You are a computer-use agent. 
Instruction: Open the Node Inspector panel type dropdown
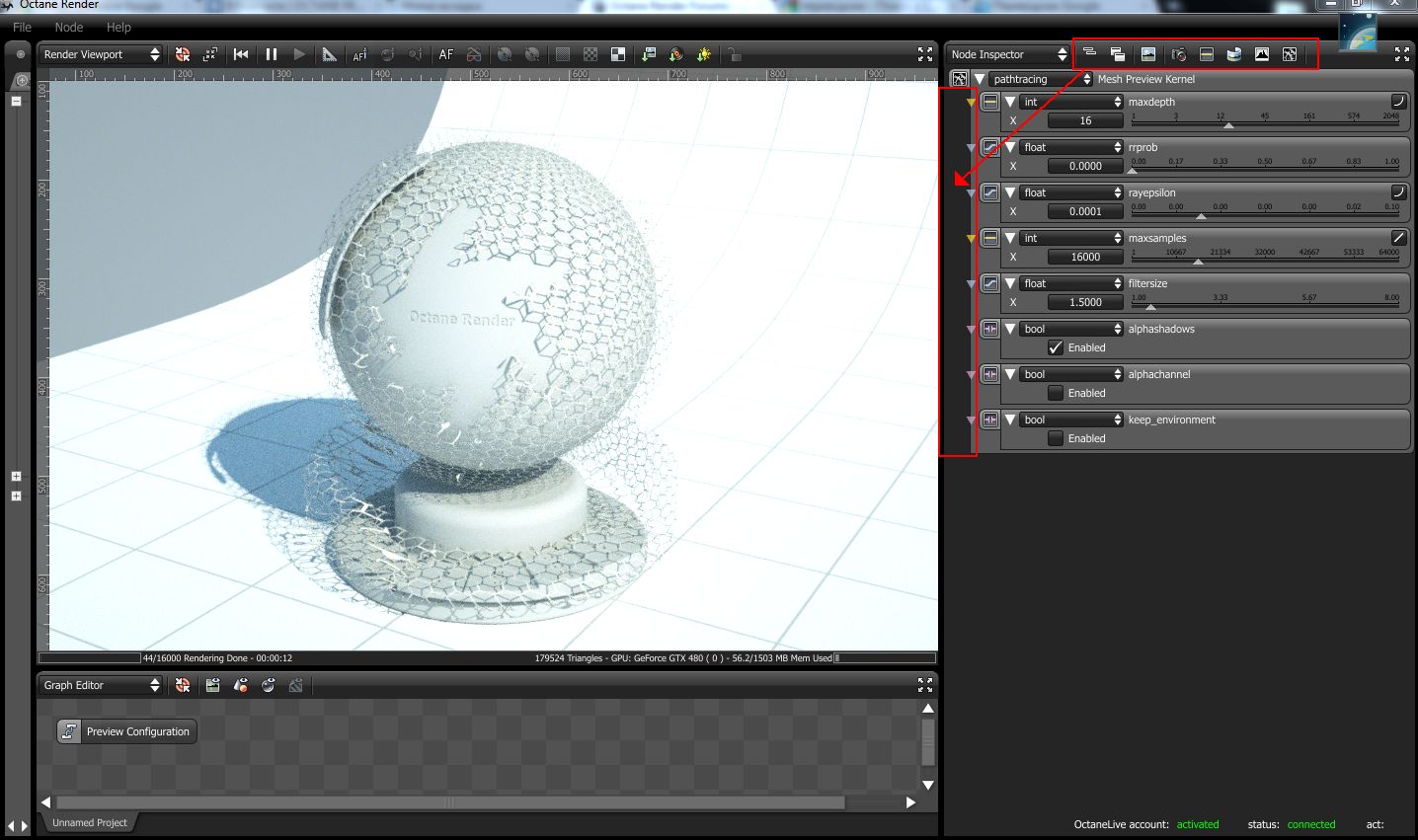pyautogui.click(x=1009, y=54)
